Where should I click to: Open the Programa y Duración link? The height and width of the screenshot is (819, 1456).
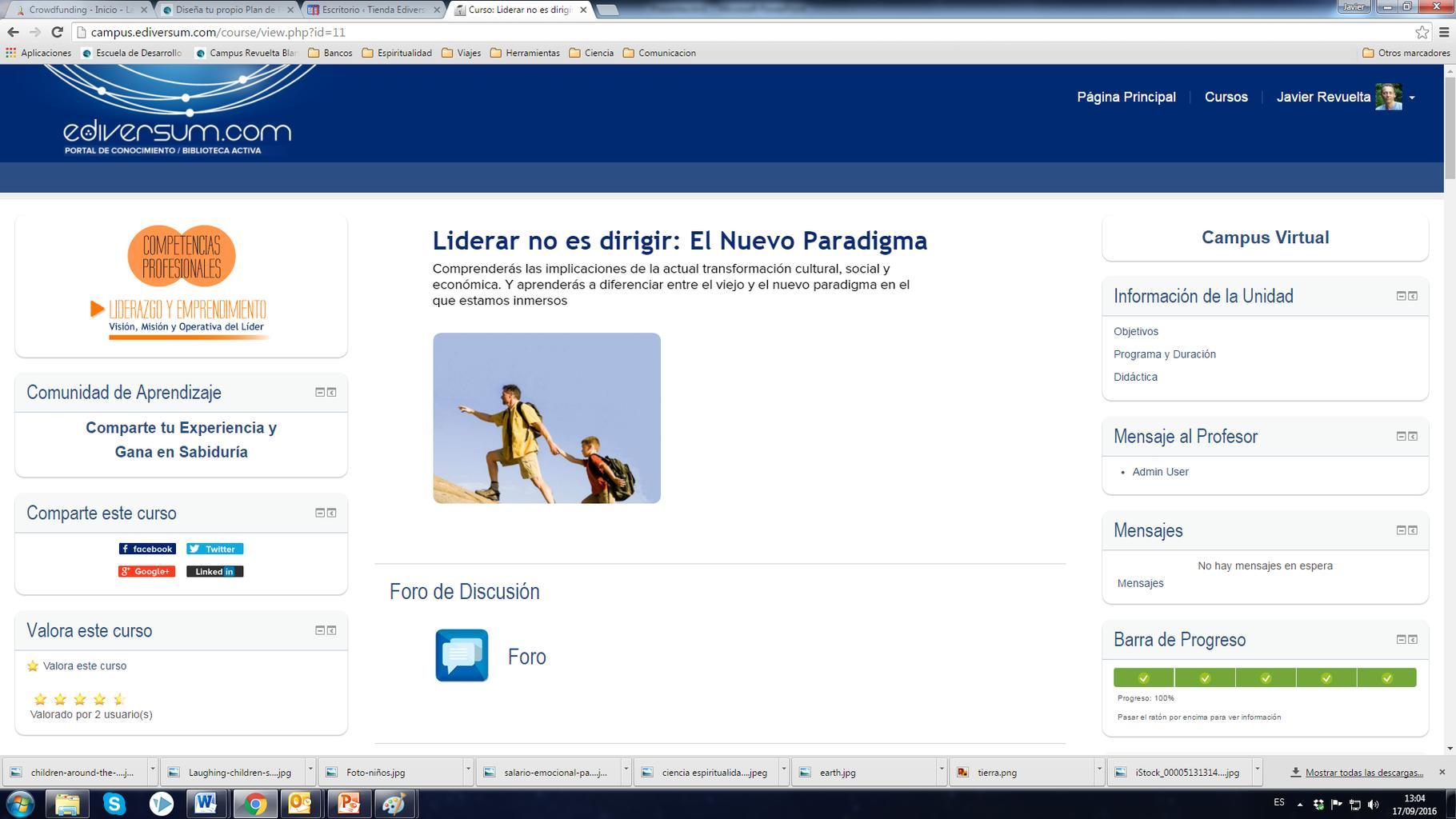pos(1164,354)
